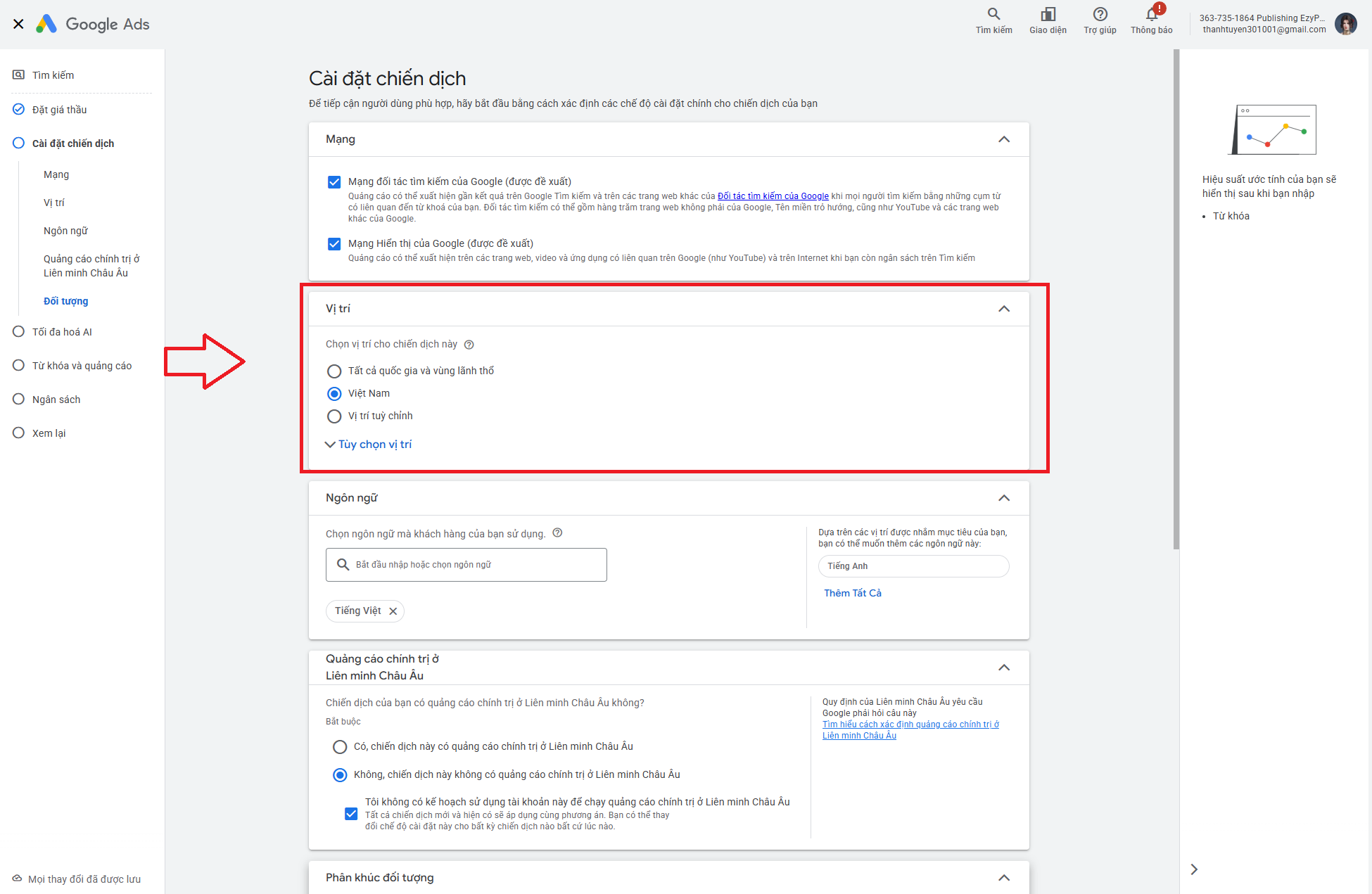The image size is (1372, 894).
Task: Close the campaign setup with X icon
Action: (19, 24)
